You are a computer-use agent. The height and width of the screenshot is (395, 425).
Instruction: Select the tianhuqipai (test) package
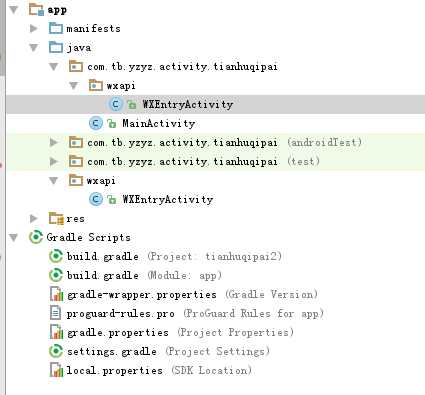203,162
